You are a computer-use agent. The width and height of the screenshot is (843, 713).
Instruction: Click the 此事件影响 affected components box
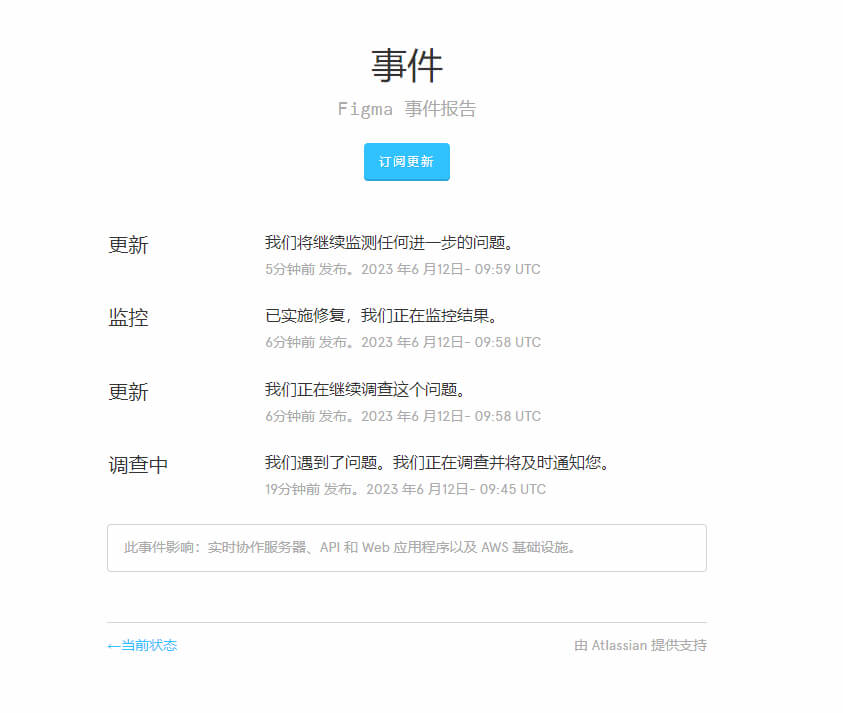406,548
